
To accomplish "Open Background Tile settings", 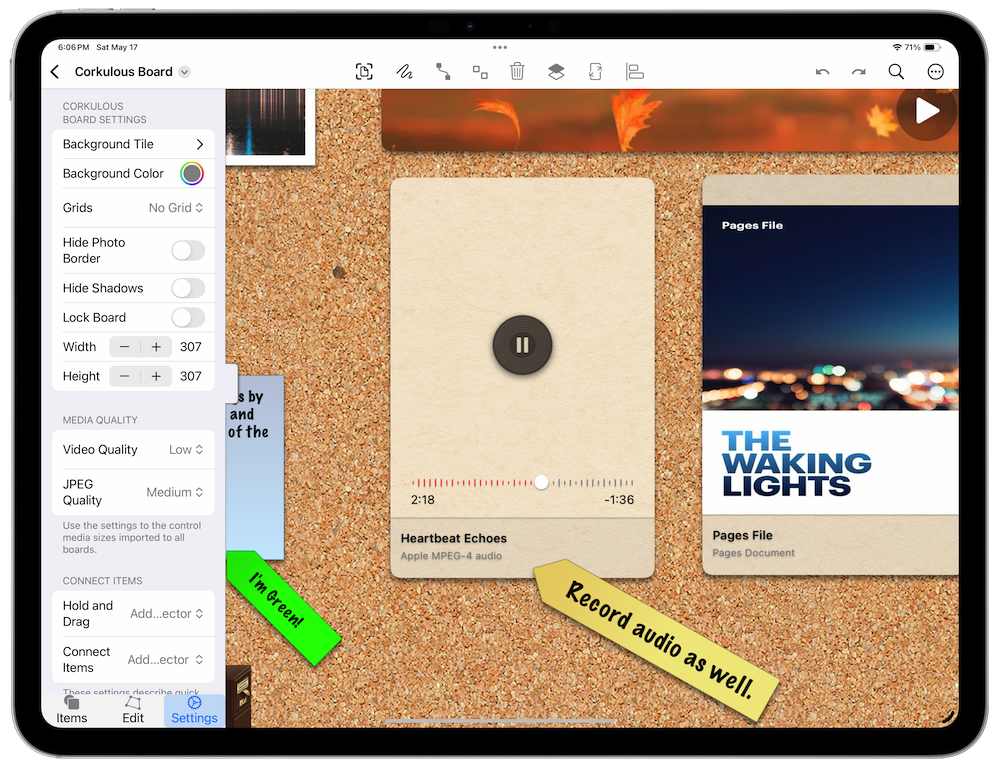I will (x=133, y=144).
